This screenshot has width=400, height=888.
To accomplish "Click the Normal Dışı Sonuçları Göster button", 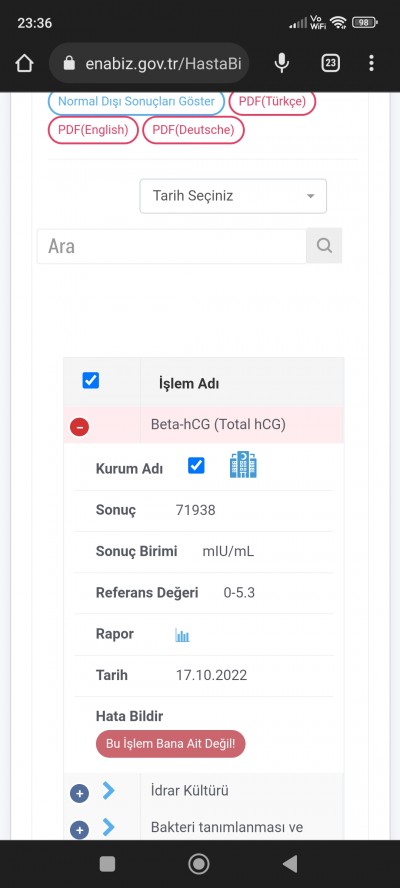I will [x=137, y=101].
